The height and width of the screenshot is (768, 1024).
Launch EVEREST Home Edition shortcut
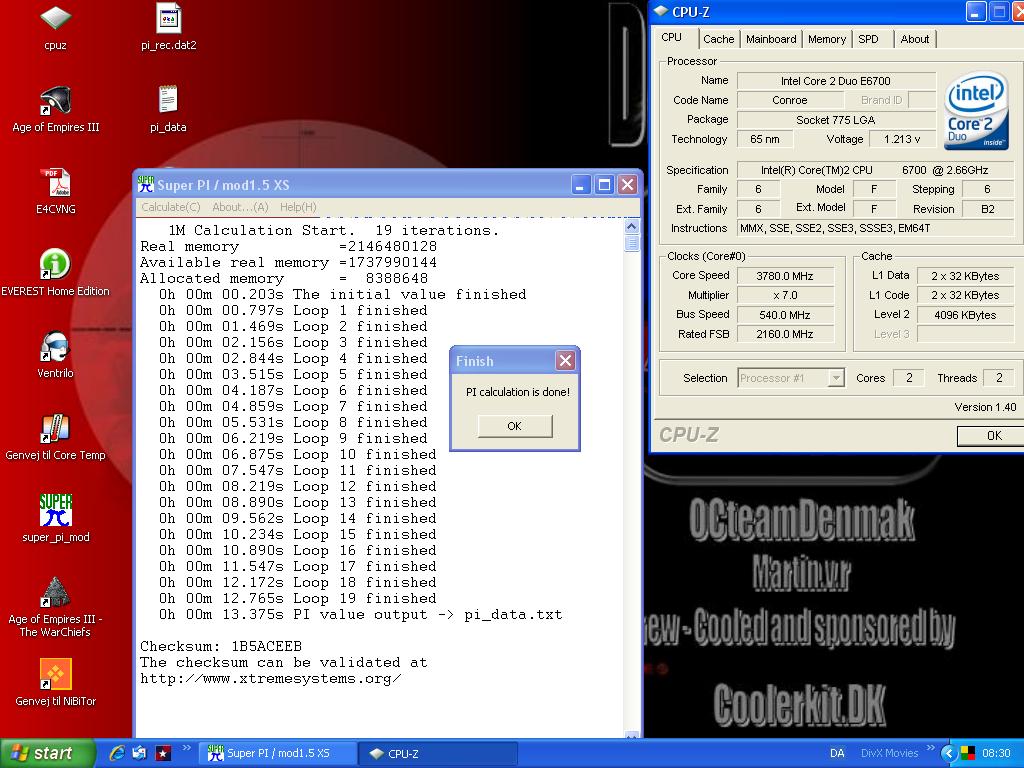click(56, 273)
